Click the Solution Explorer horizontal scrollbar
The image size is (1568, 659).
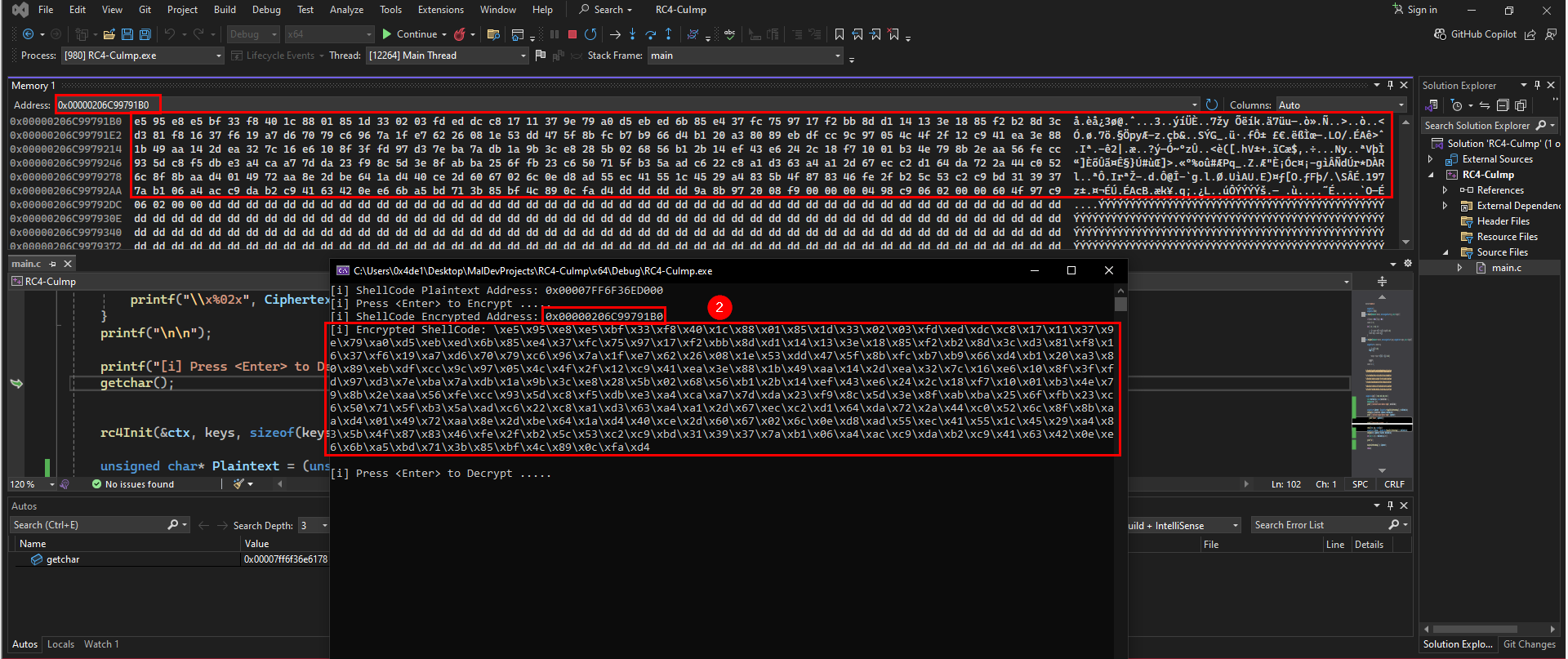pos(1475,630)
